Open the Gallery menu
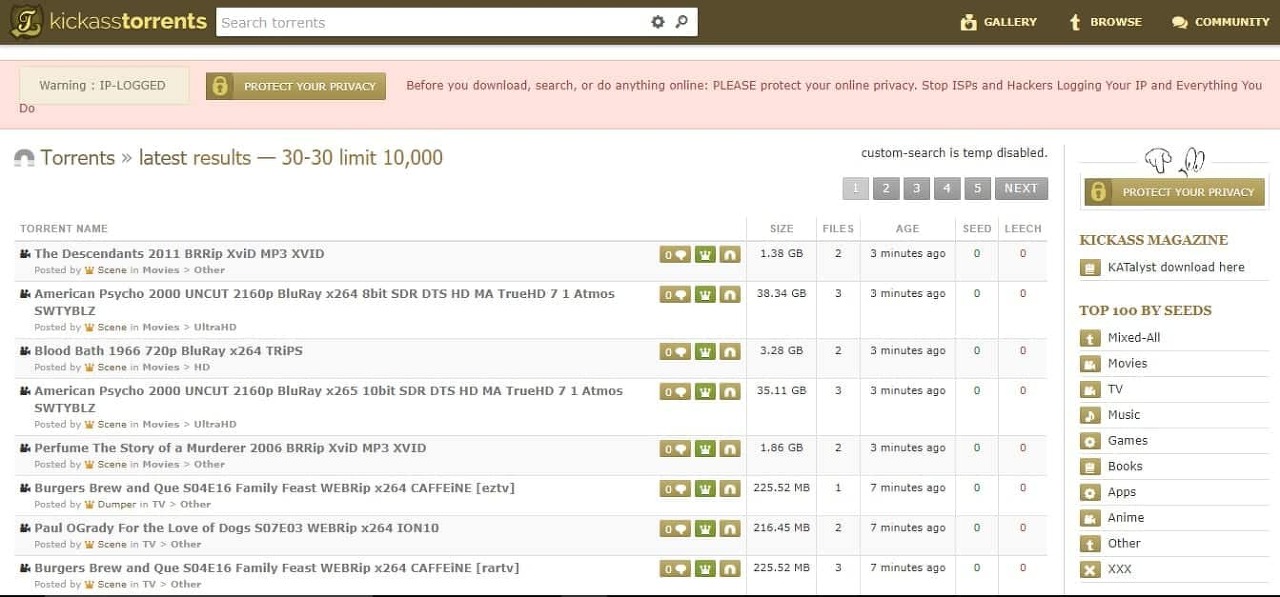1280x597 pixels. 998,22
